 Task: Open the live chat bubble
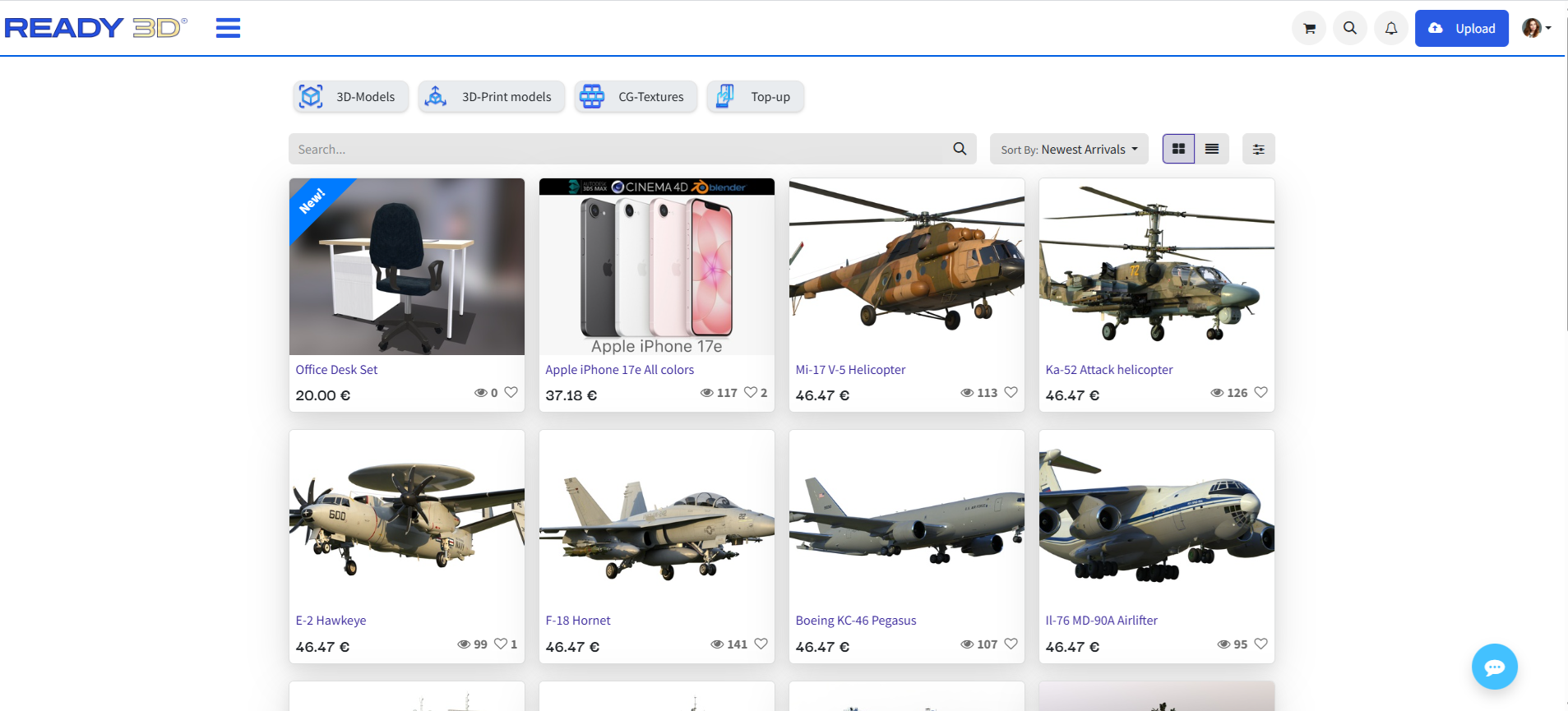pyautogui.click(x=1494, y=667)
